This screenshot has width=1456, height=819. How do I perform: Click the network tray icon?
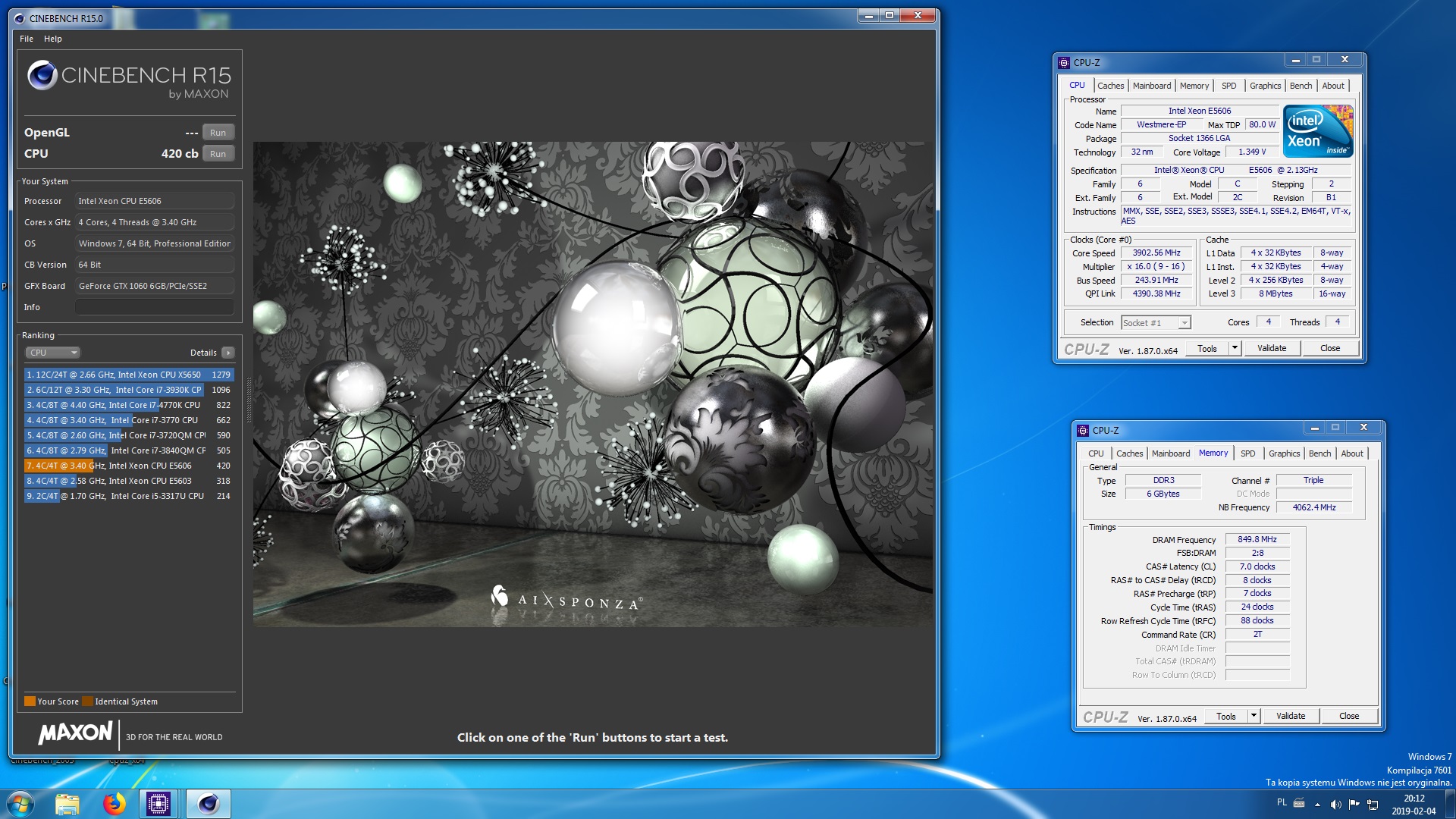coord(1373,805)
